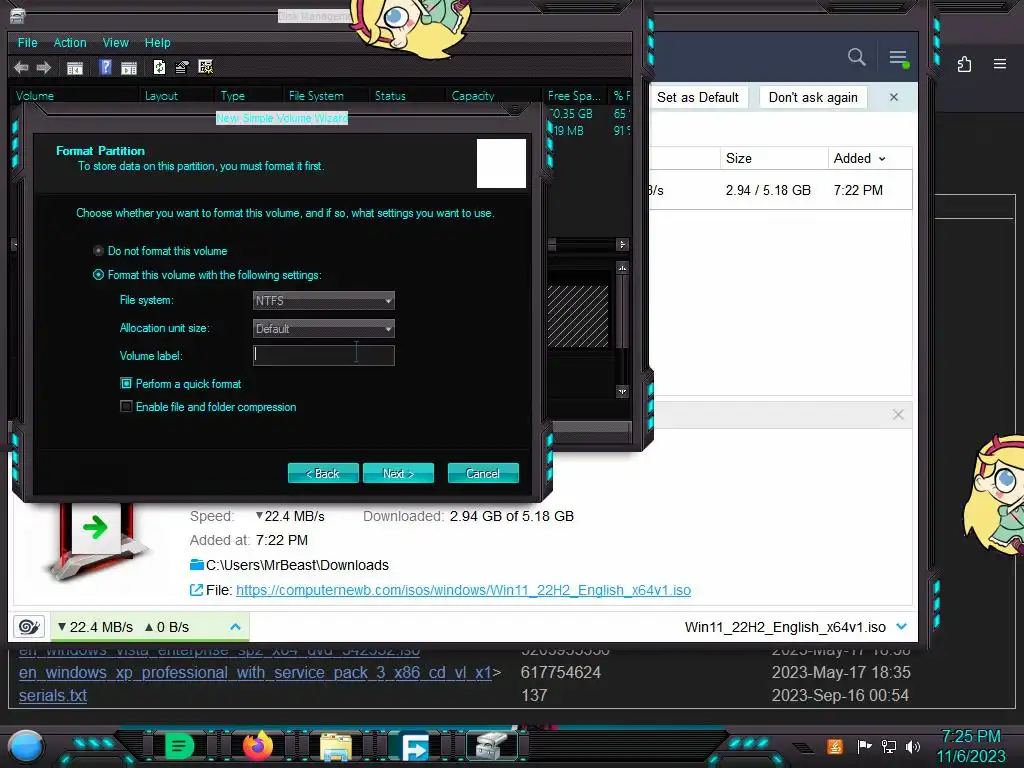
Task: Click 'Don't ask again' button
Action: 813,97
